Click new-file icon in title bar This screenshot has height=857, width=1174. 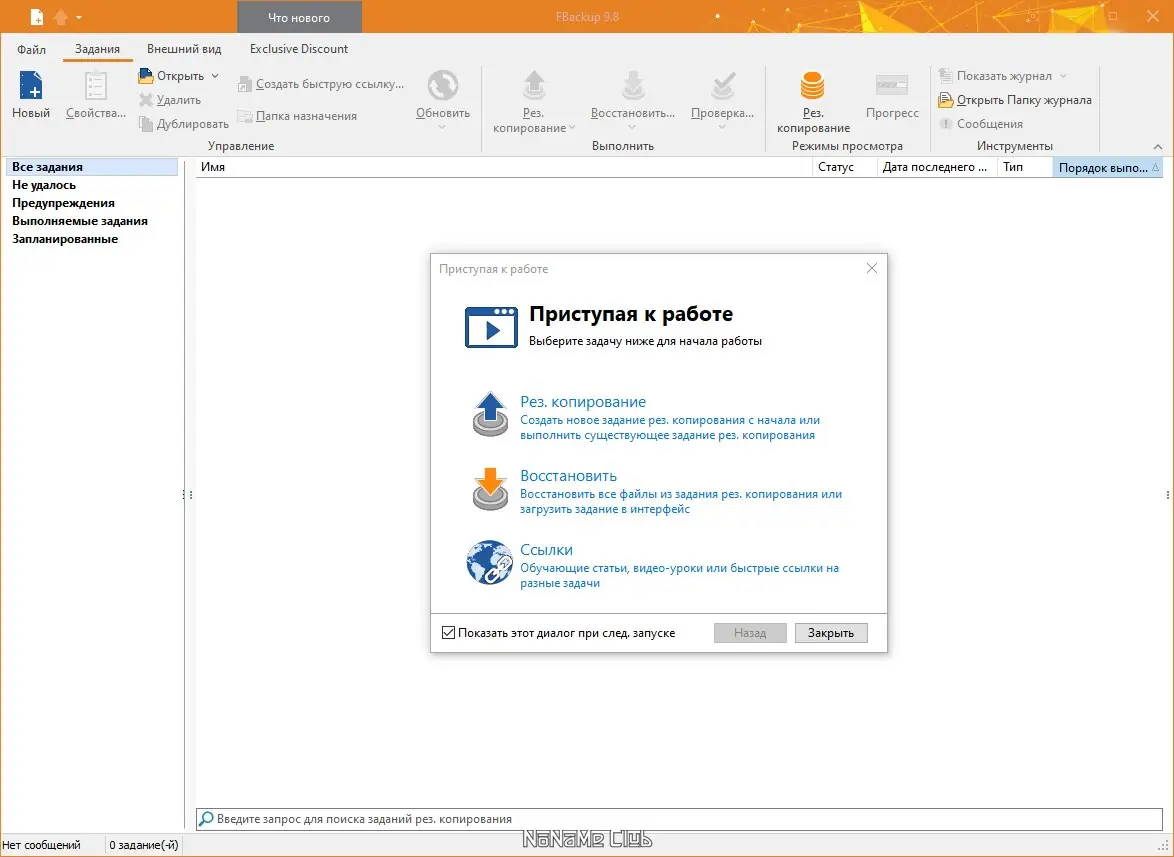36,16
